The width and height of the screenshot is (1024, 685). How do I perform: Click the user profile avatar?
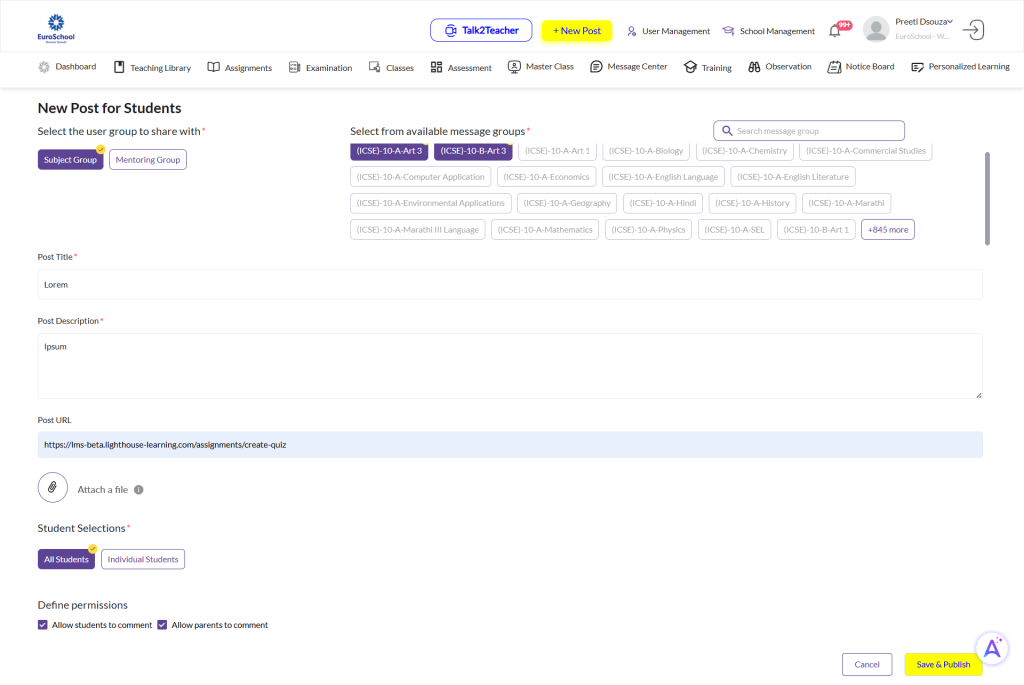click(876, 30)
